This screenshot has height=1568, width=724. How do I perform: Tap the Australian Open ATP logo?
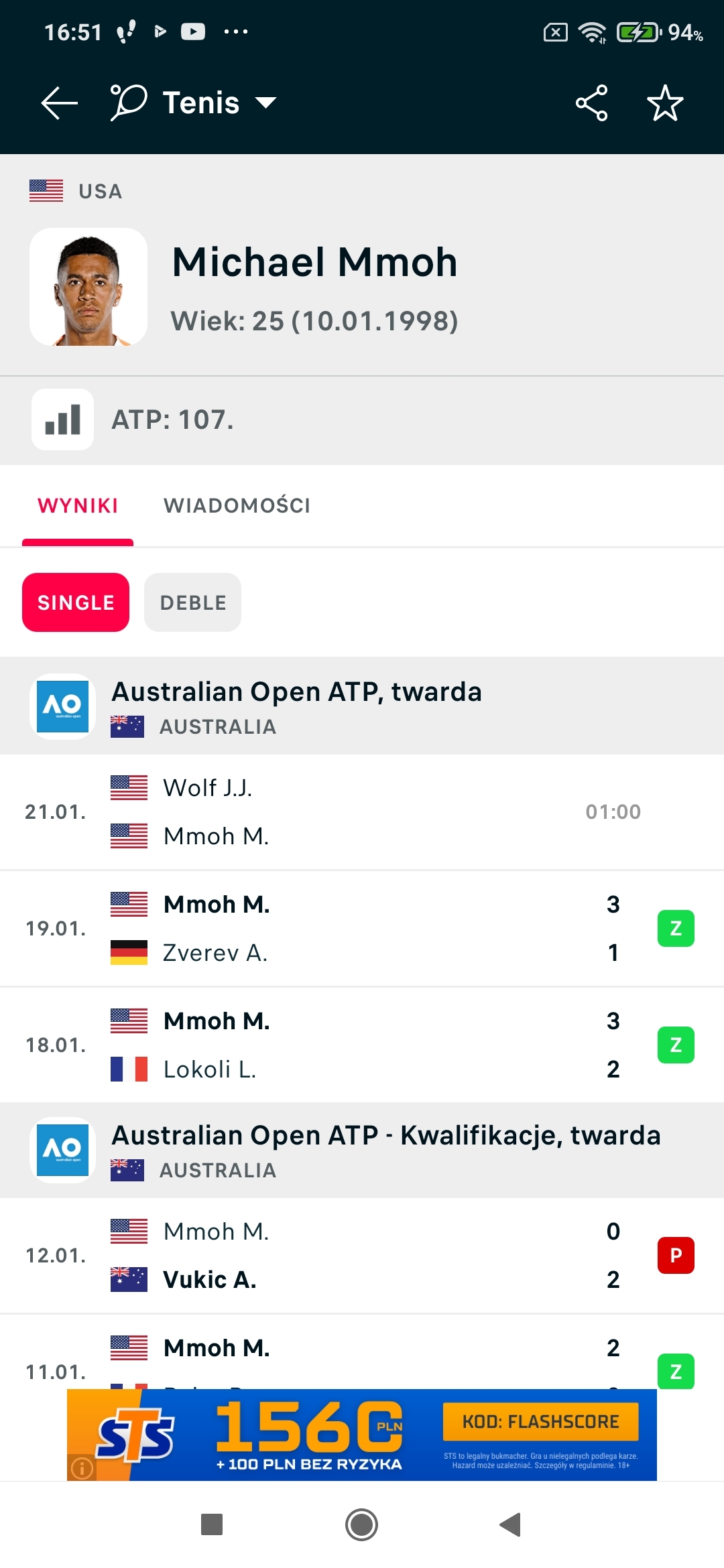pos(63,706)
